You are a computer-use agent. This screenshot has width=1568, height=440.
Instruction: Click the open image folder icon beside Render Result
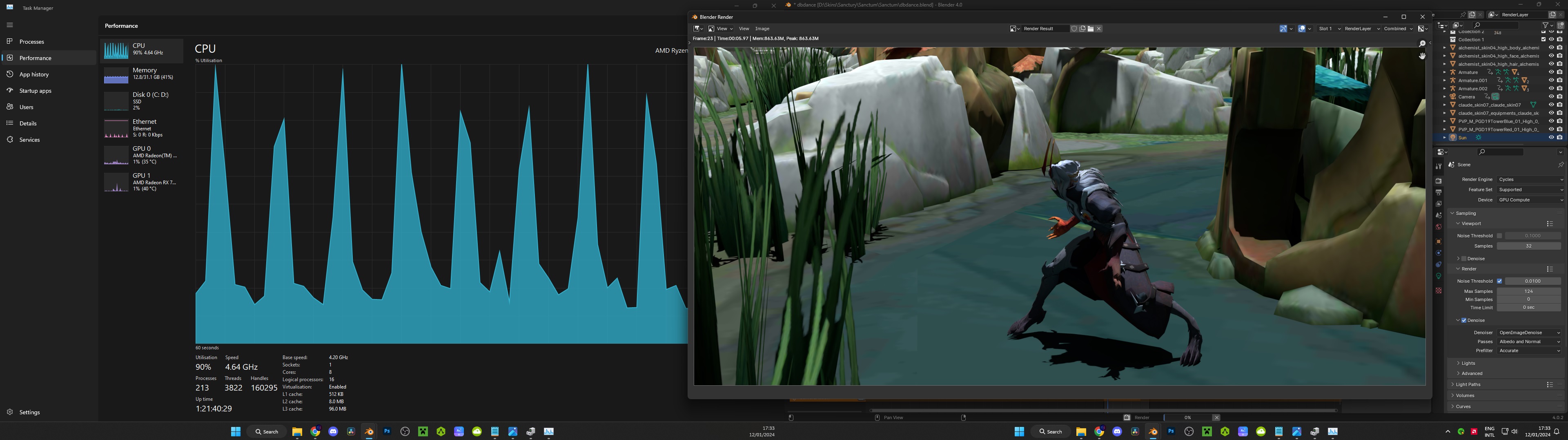click(x=1091, y=29)
